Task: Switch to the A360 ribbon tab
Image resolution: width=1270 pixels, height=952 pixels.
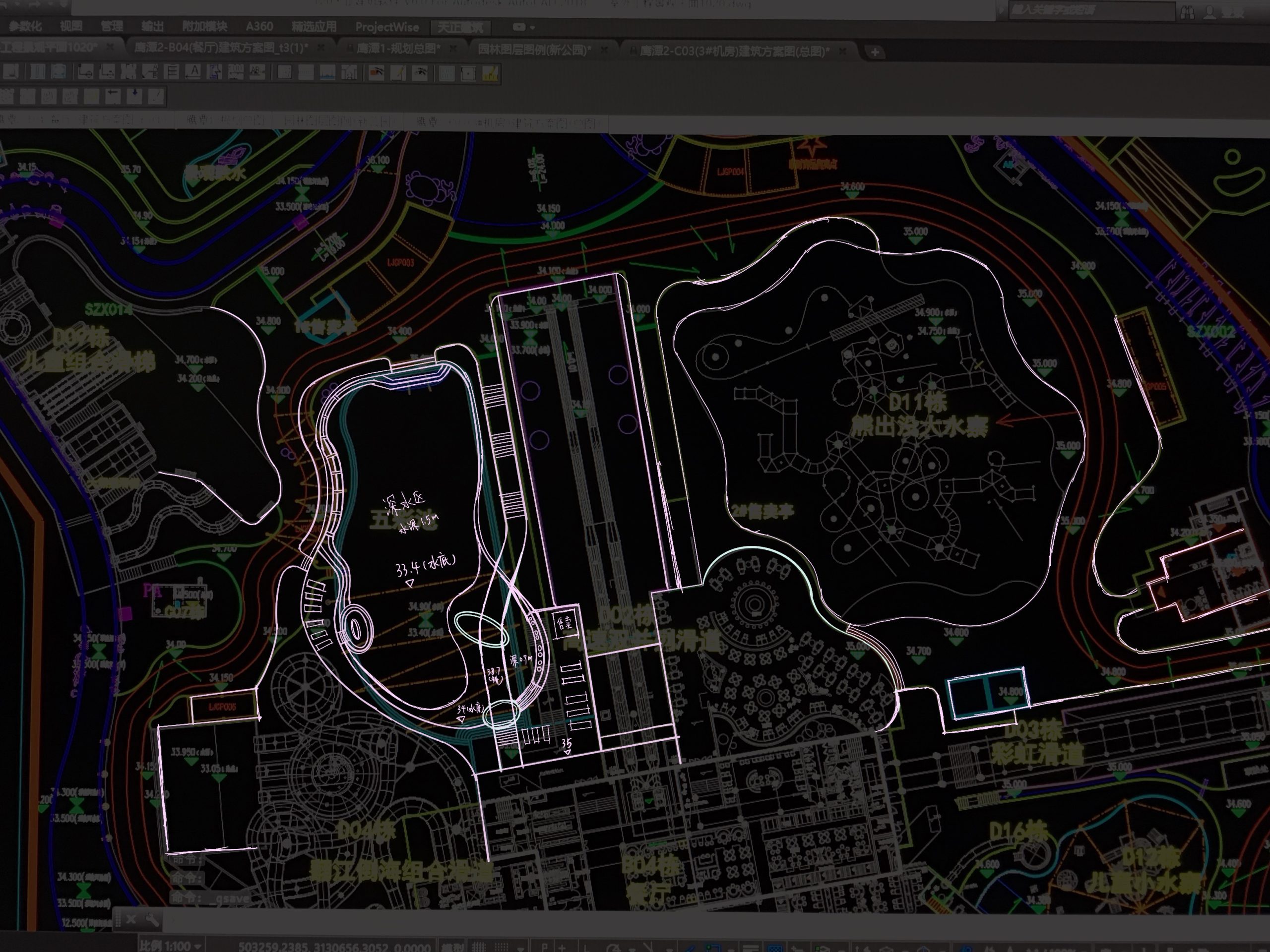Action: pos(259,26)
